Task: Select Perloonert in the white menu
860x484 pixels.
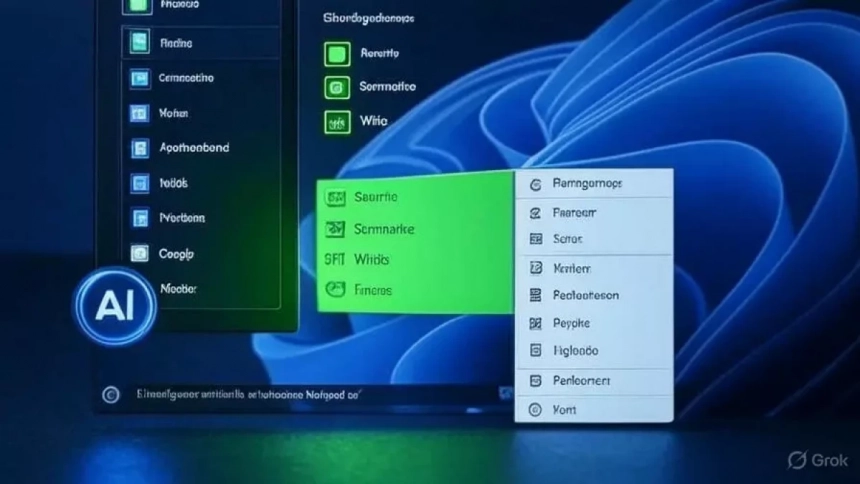Action: pos(581,381)
